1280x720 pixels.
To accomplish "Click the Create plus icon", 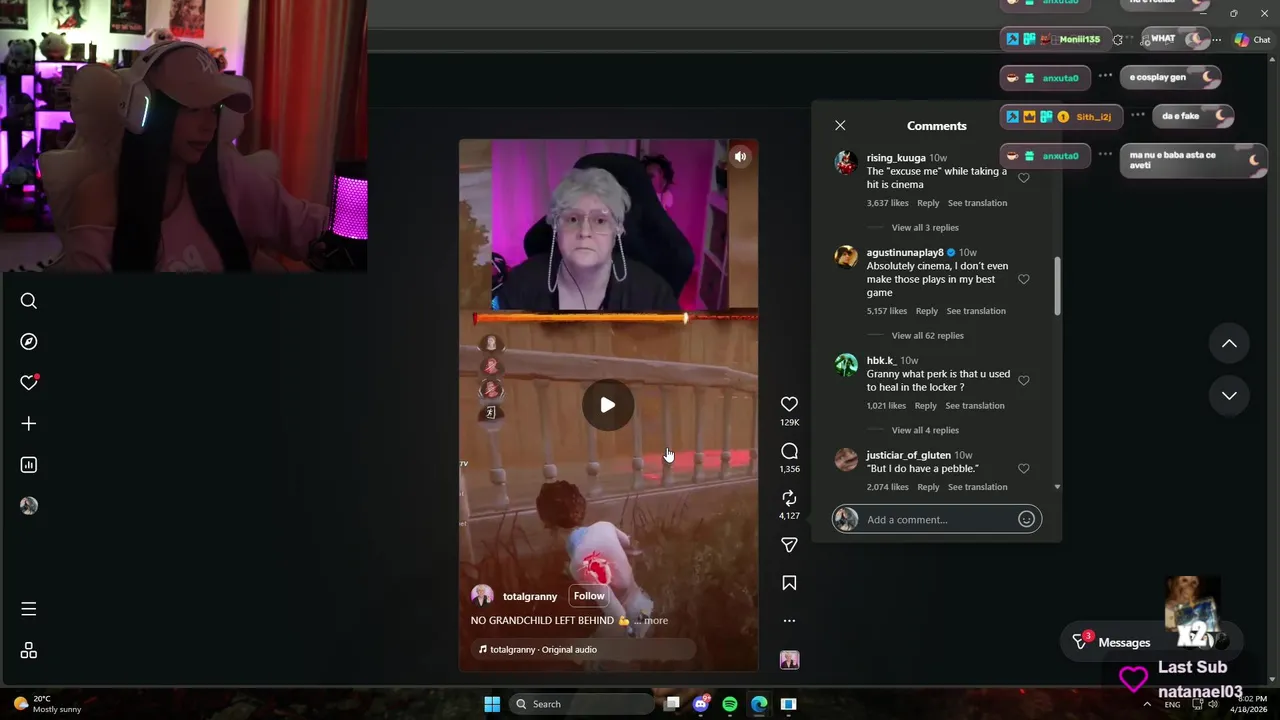I will click(x=29, y=424).
